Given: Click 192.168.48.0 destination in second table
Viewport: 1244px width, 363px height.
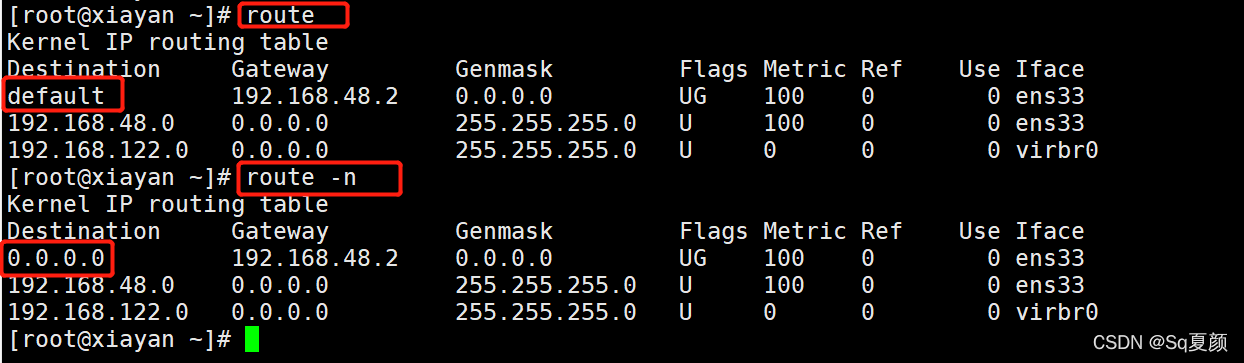Looking at the screenshot, I should pyautogui.click(x=91, y=285).
